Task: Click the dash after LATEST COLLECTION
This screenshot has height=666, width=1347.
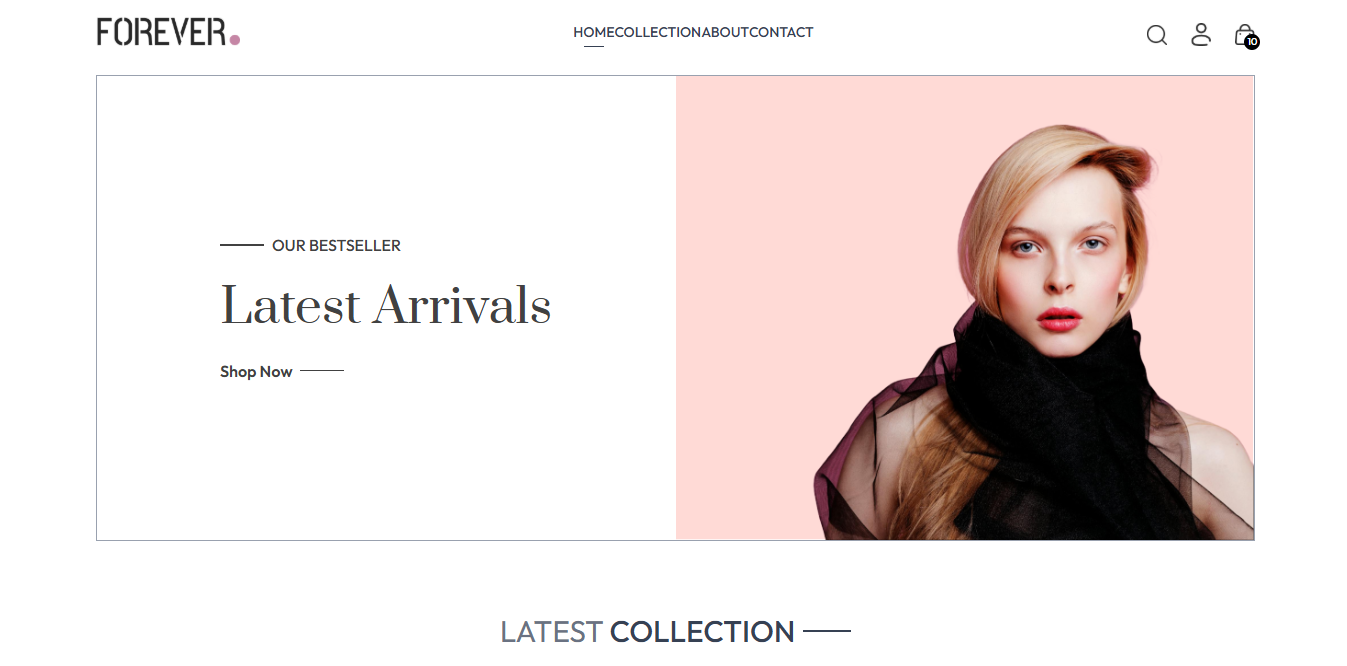Action: click(x=827, y=631)
